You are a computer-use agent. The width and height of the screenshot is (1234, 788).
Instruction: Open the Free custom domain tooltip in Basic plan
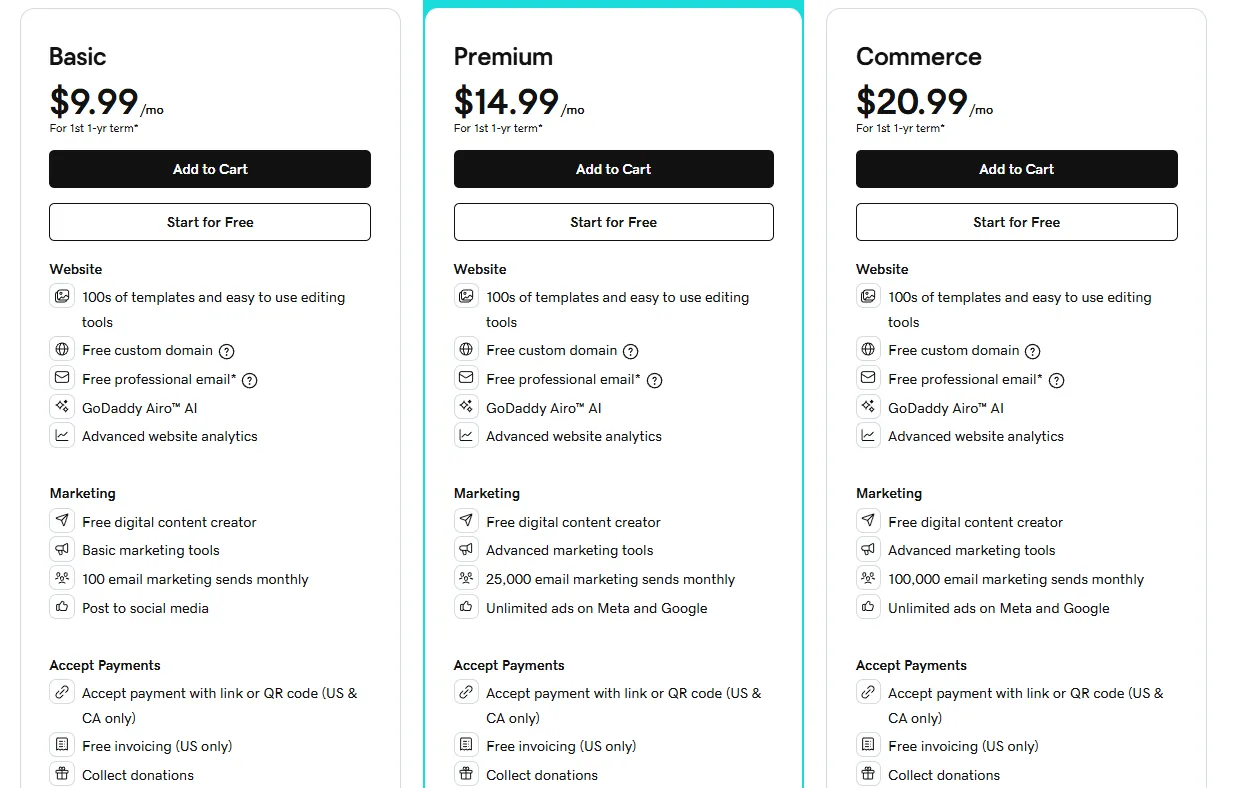228,351
